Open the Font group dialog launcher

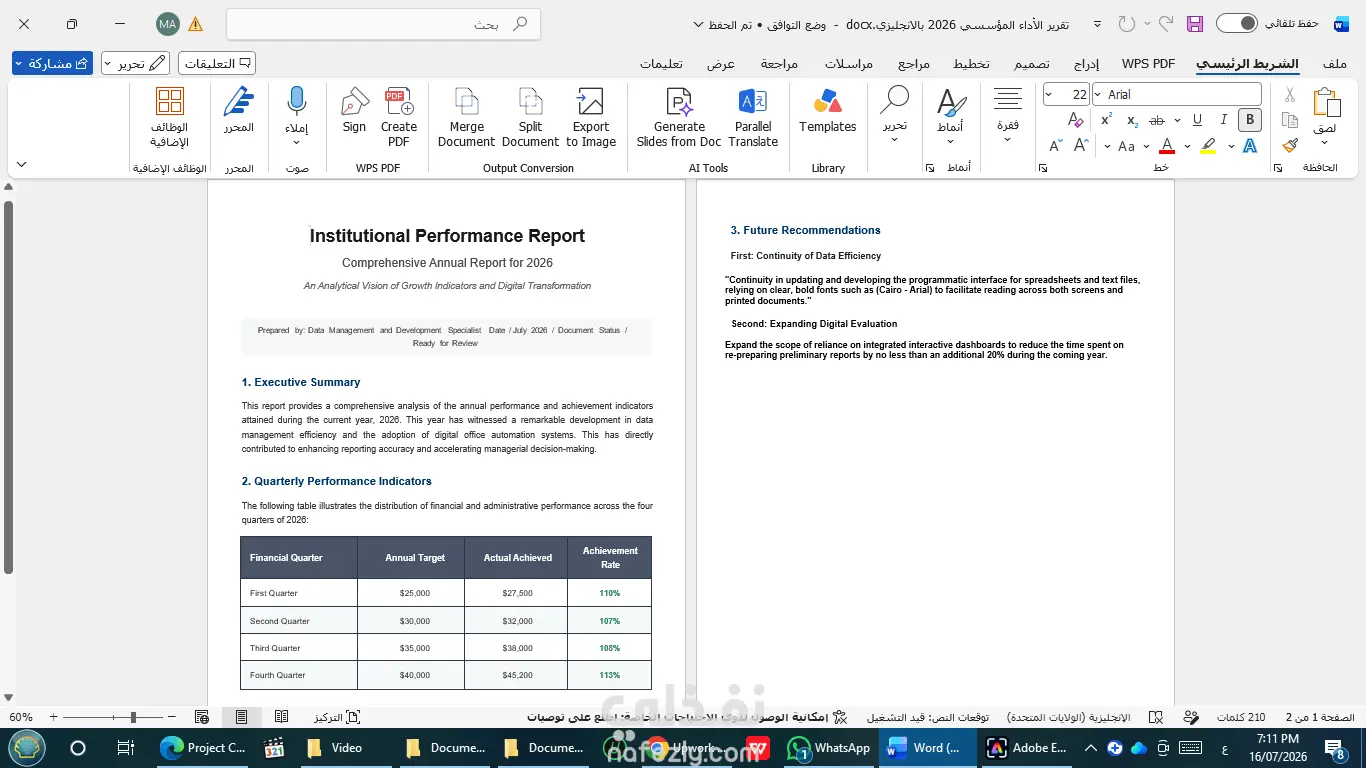[x=1043, y=168]
